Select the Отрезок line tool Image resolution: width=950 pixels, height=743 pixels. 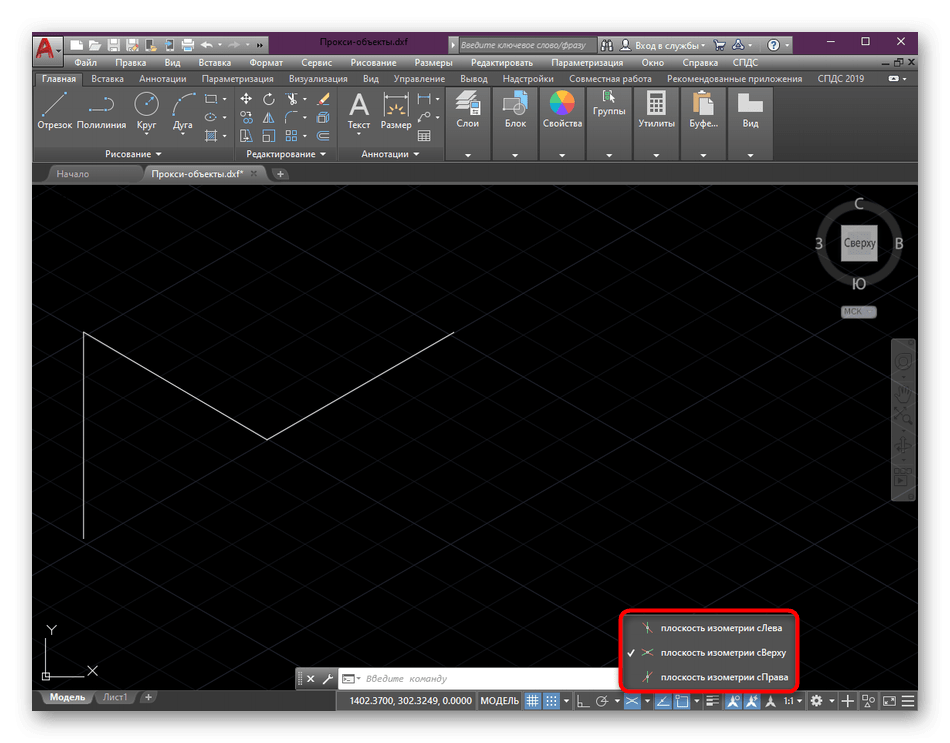click(54, 110)
